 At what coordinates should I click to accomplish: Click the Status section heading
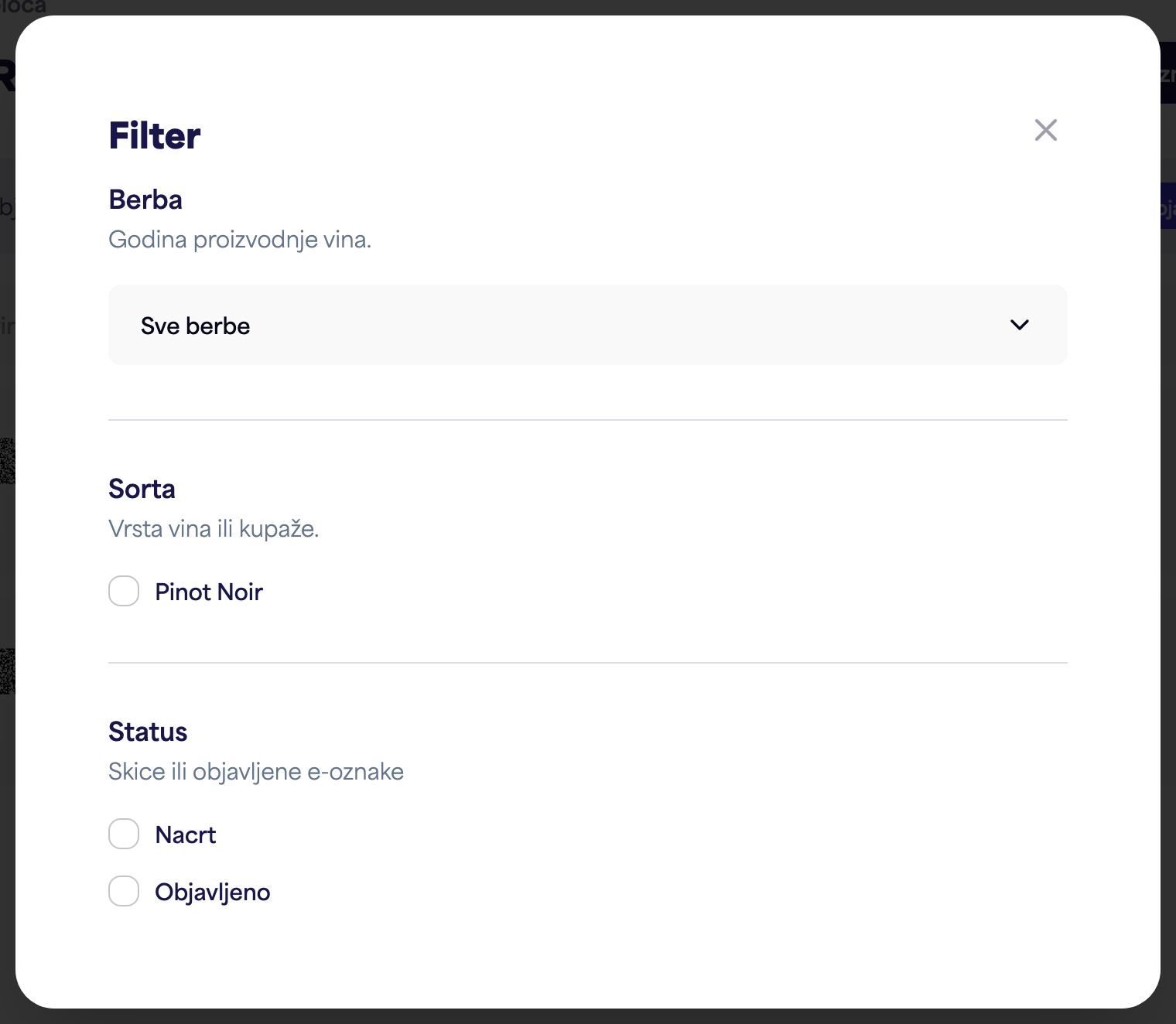[148, 732]
